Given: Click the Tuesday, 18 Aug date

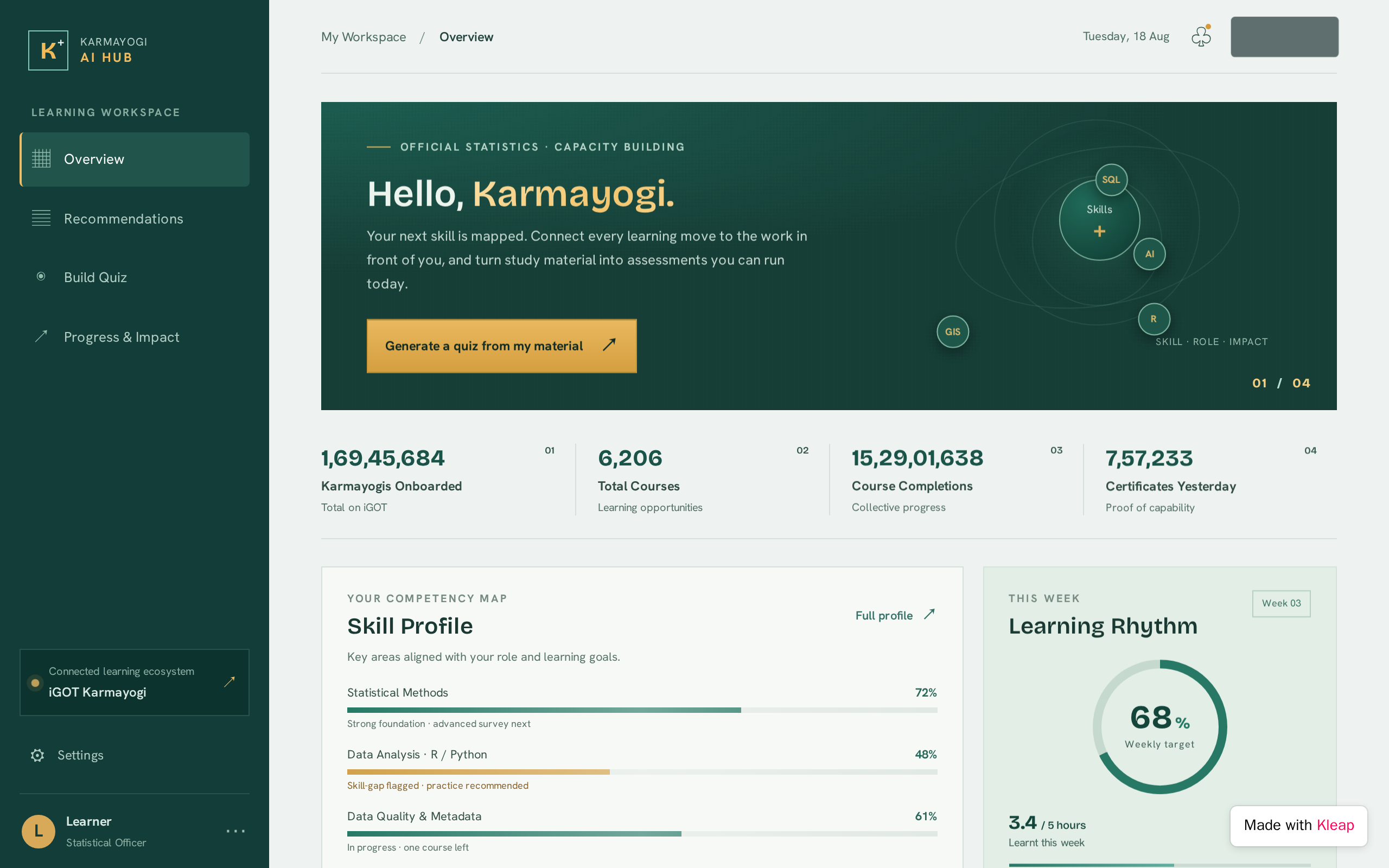Looking at the screenshot, I should click(1125, 37).
